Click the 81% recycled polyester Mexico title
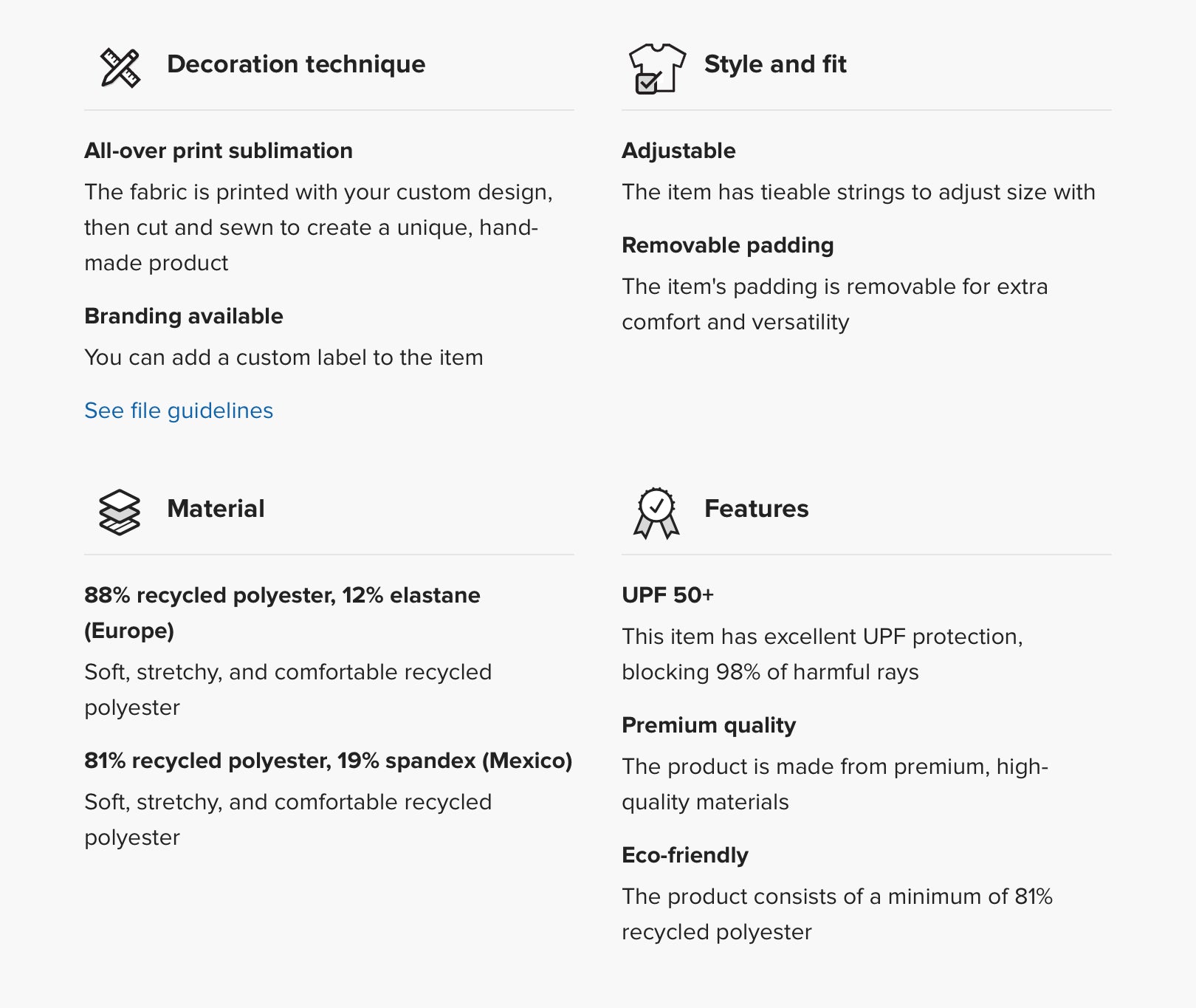This screenshot has height=1008, width=1196. click(328, 761)
